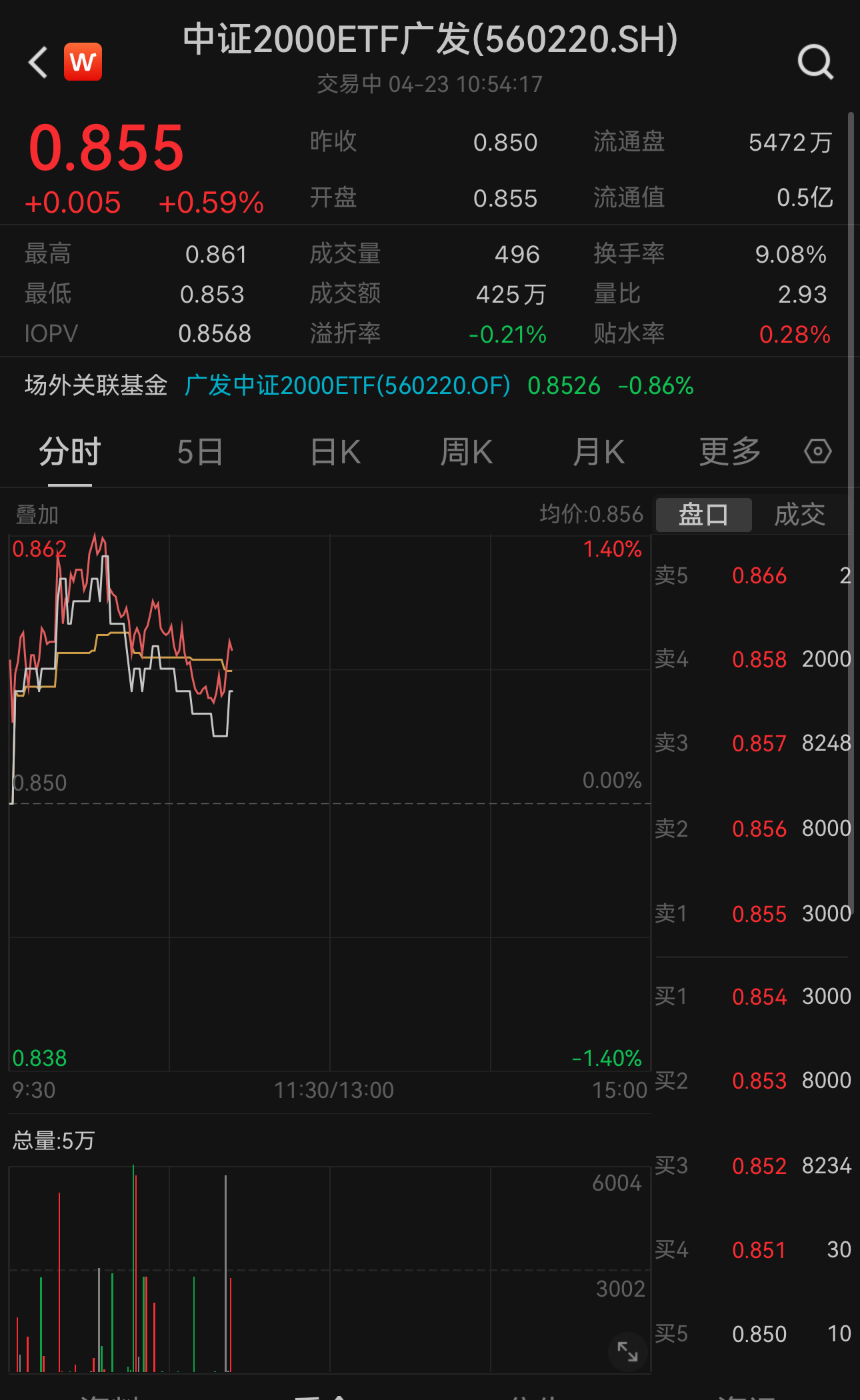Tap the 叠加 overlay button
The image size is (860, 1400).
37,515
